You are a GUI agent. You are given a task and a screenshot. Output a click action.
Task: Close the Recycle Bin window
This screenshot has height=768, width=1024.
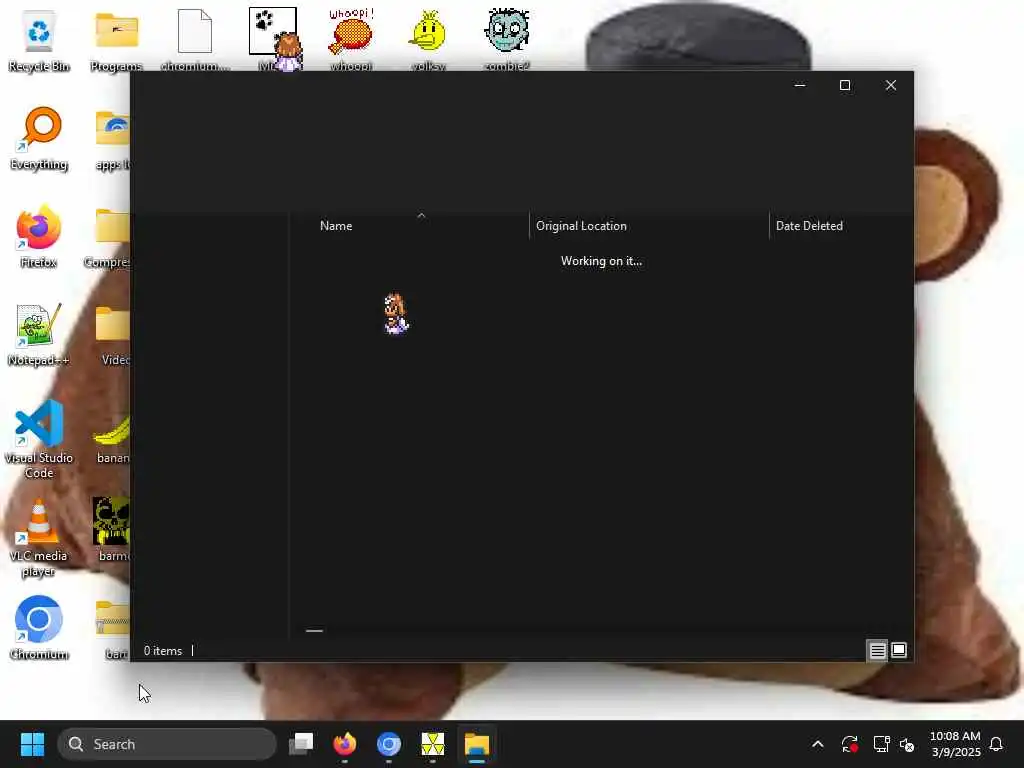[891, 86]
